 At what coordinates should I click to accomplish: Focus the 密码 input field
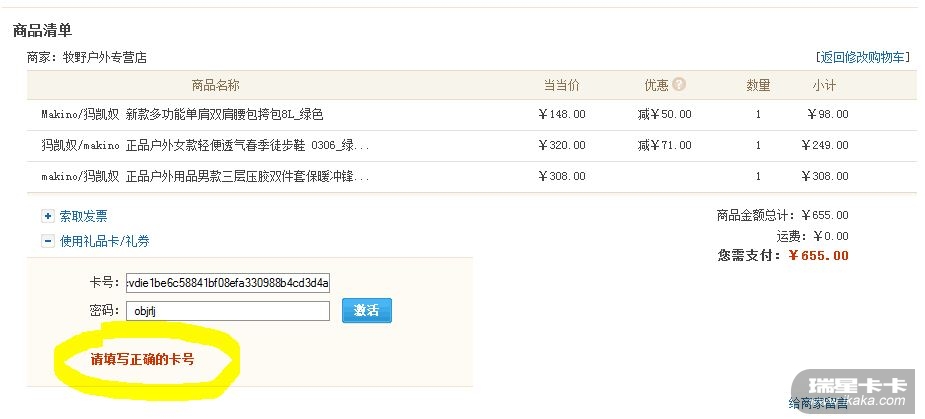[228, 311]
